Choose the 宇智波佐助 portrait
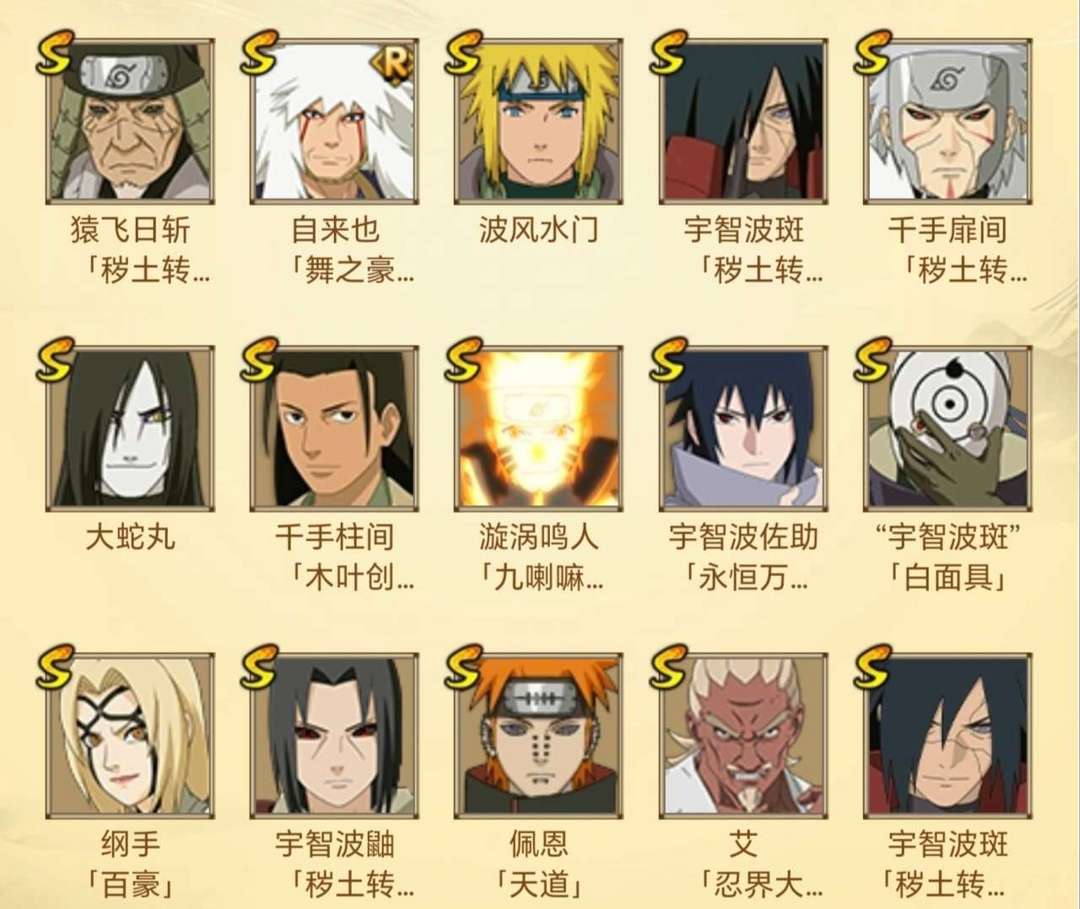 pos(743,428)
